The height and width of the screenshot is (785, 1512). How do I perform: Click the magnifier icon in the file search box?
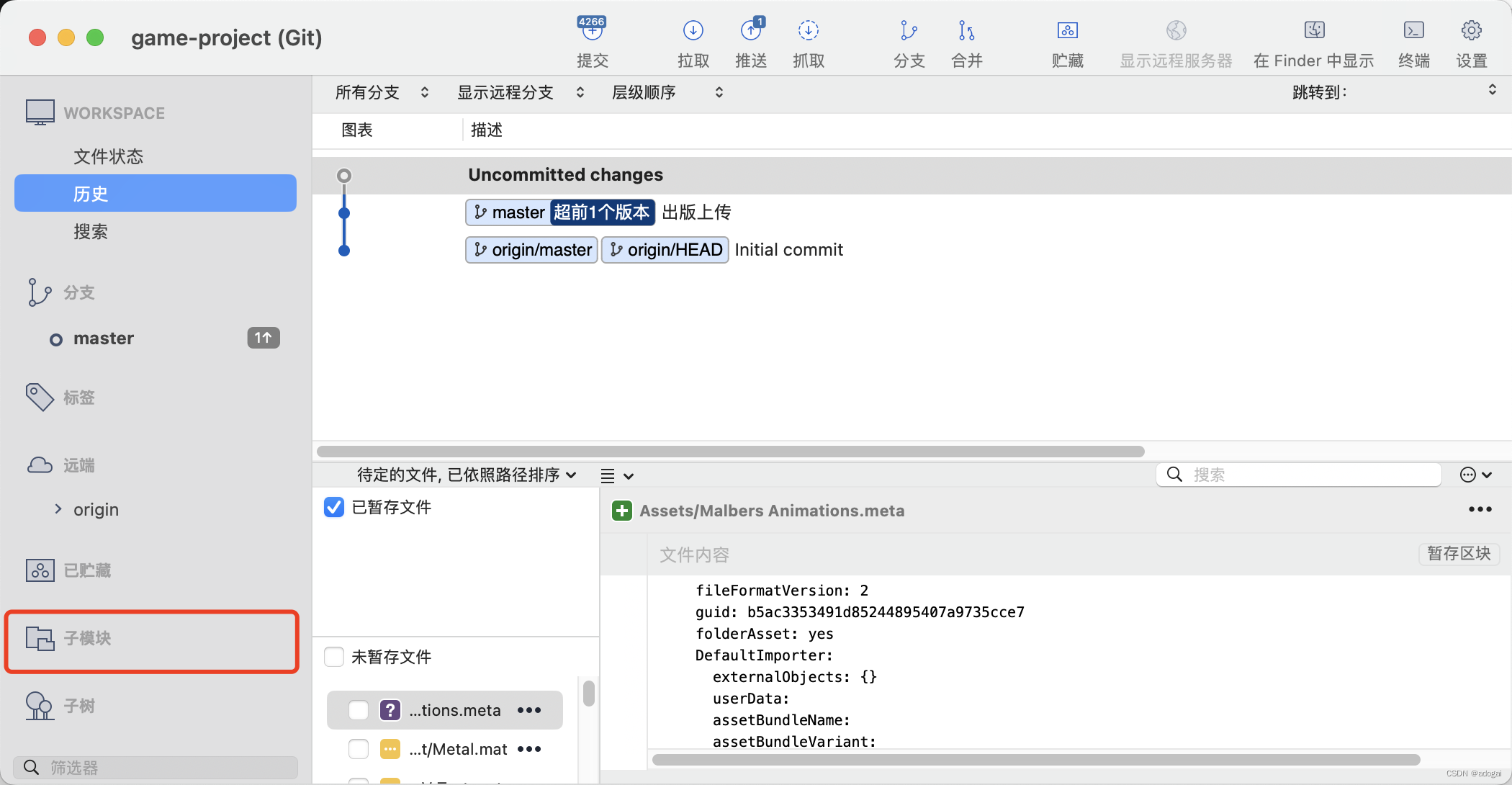[x=1174, y=474]
